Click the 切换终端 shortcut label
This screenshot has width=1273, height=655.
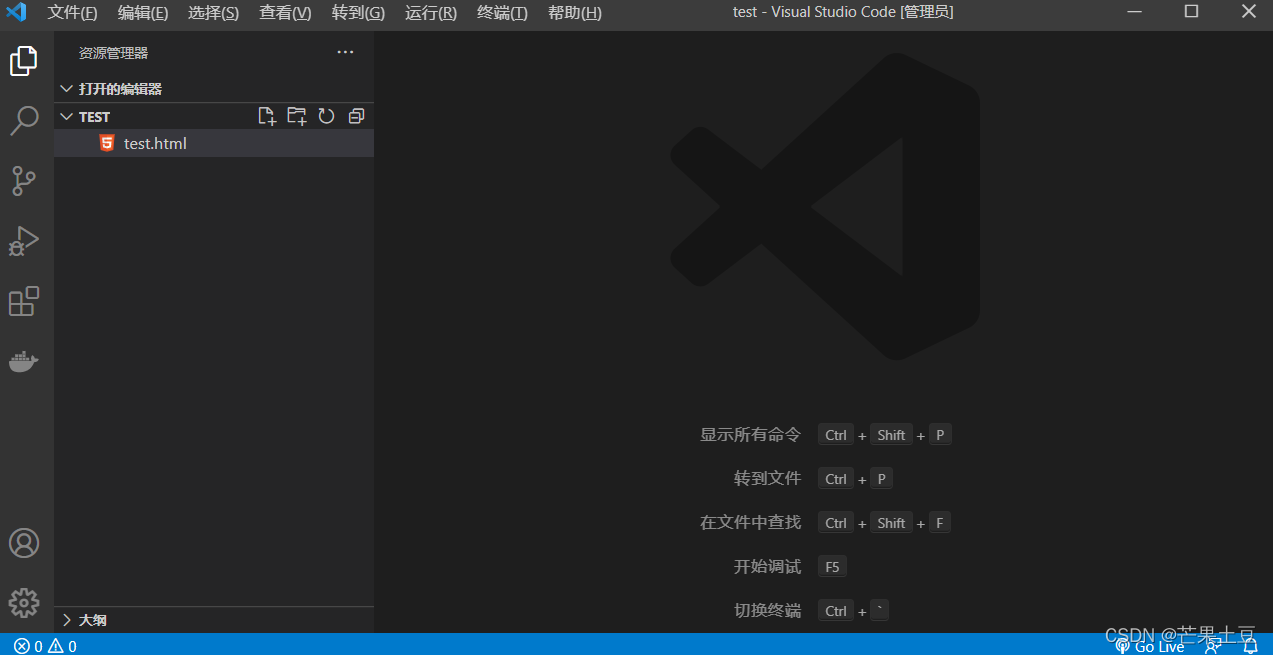[x=767, y=610]
